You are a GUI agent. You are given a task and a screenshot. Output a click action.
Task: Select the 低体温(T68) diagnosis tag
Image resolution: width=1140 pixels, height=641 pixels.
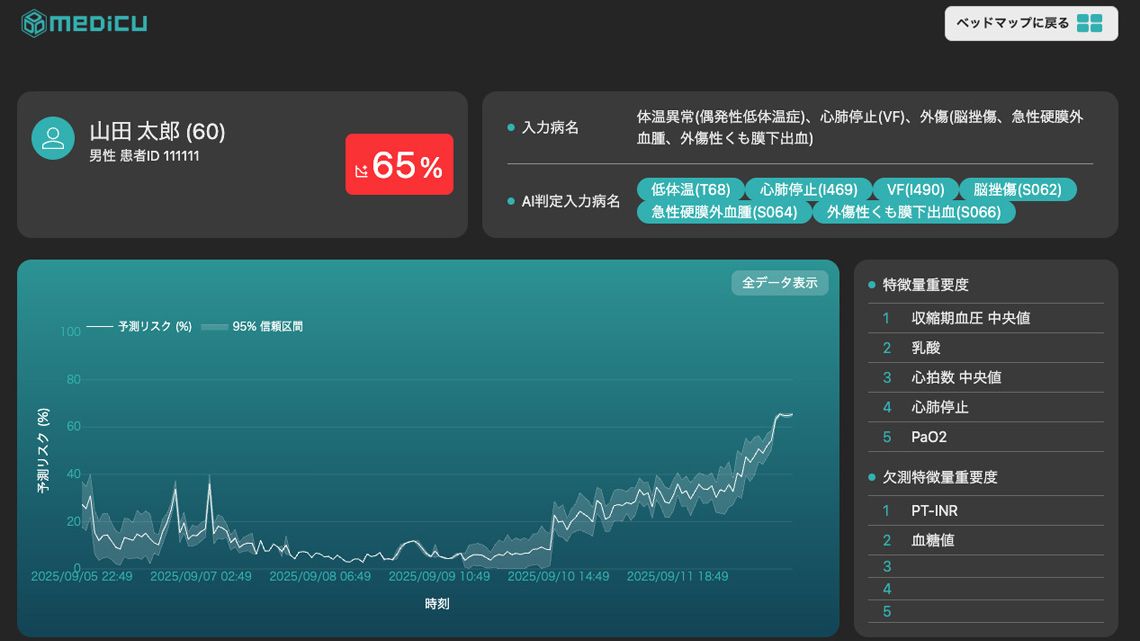click(x=690, y=189)
